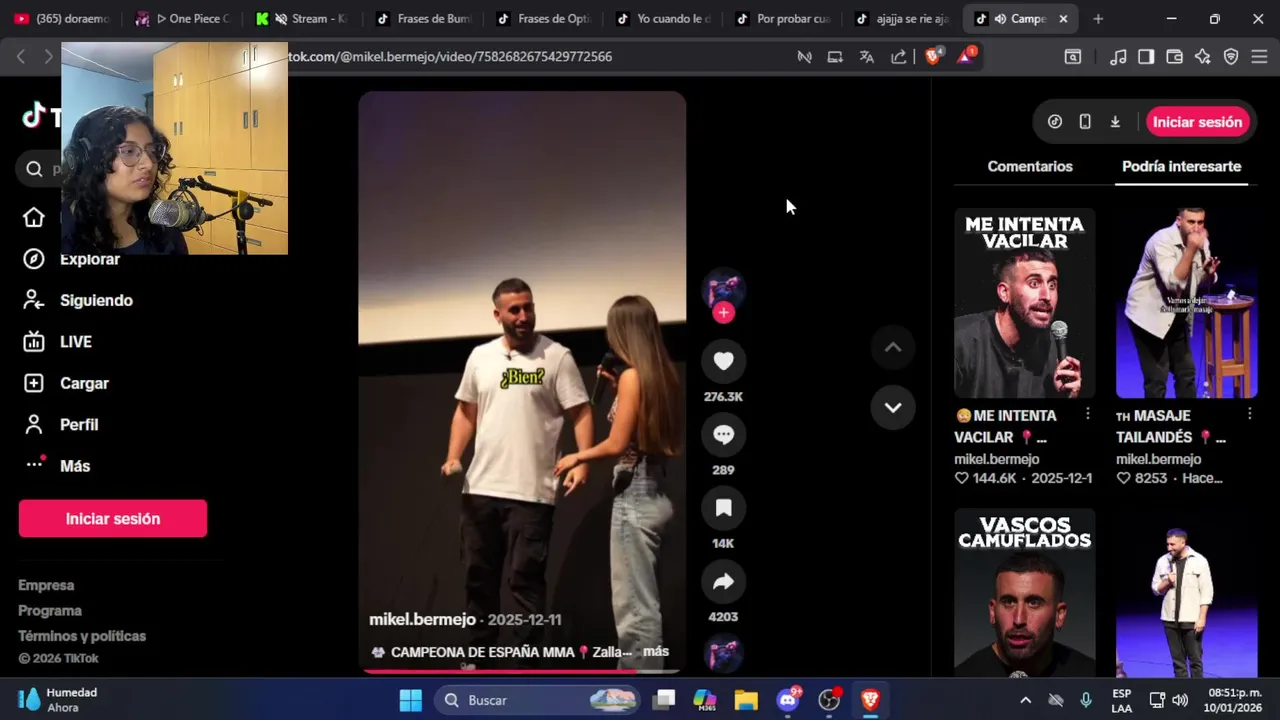Screen dimensions: 1280x720
Task: Like the video with the heart icon
Action: click(723, 361)
